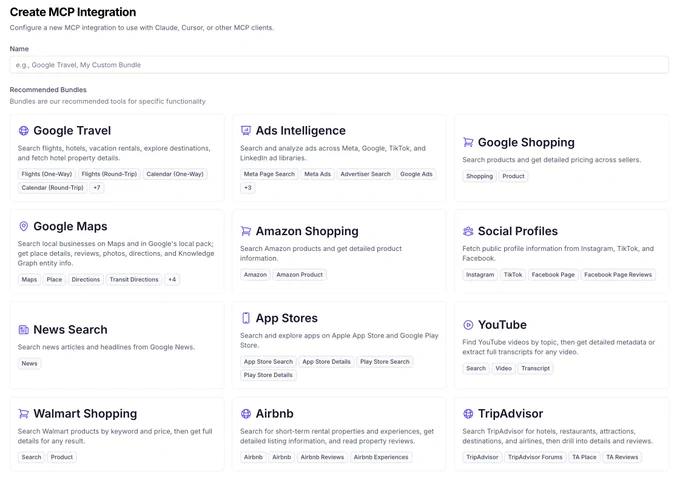
Task: Click the Meta Page Search tag
Action: click(x=269, y=174)
